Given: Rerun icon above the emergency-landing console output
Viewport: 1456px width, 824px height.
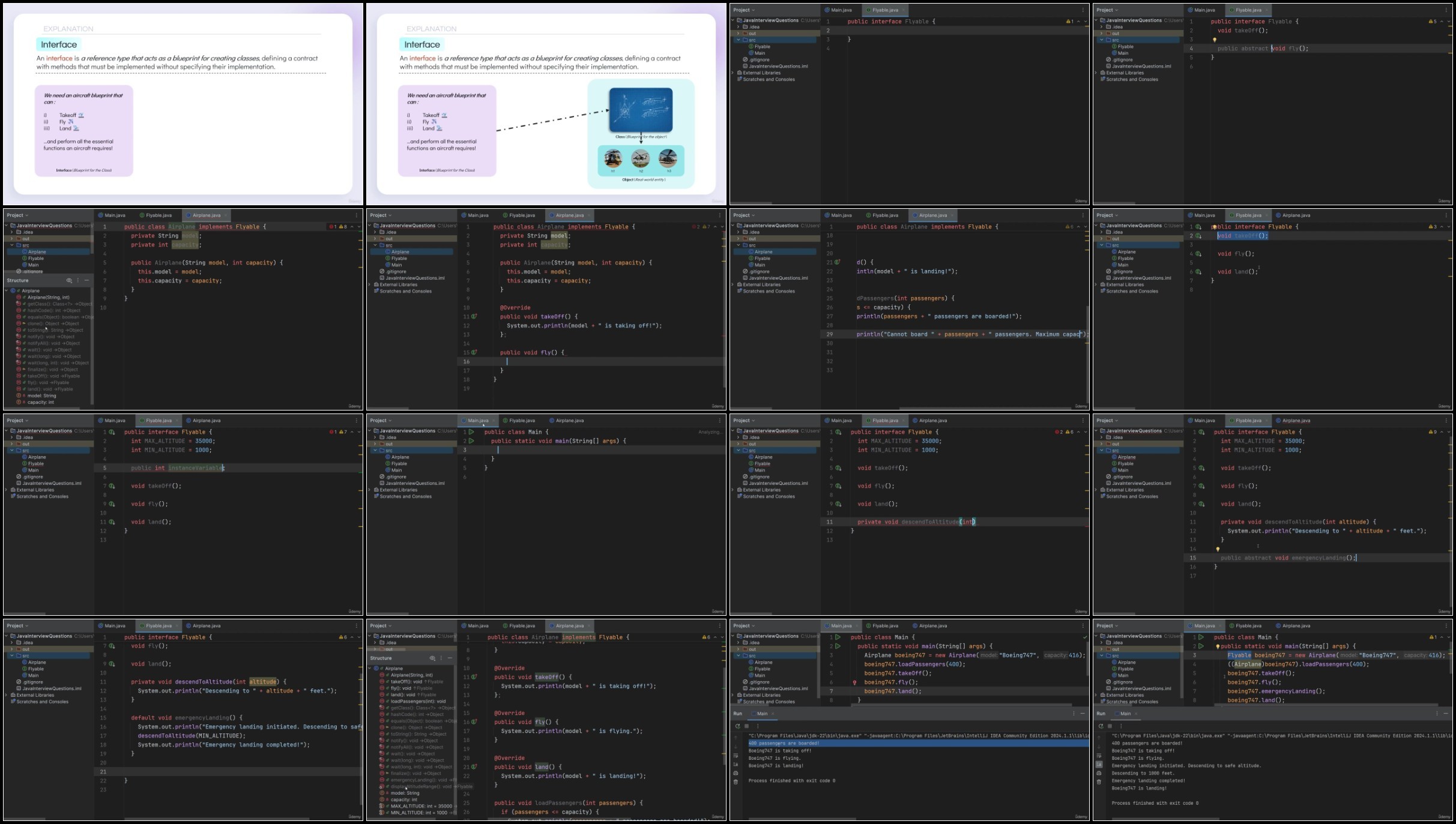Looking at the screenshot, I should [1101, 726].
